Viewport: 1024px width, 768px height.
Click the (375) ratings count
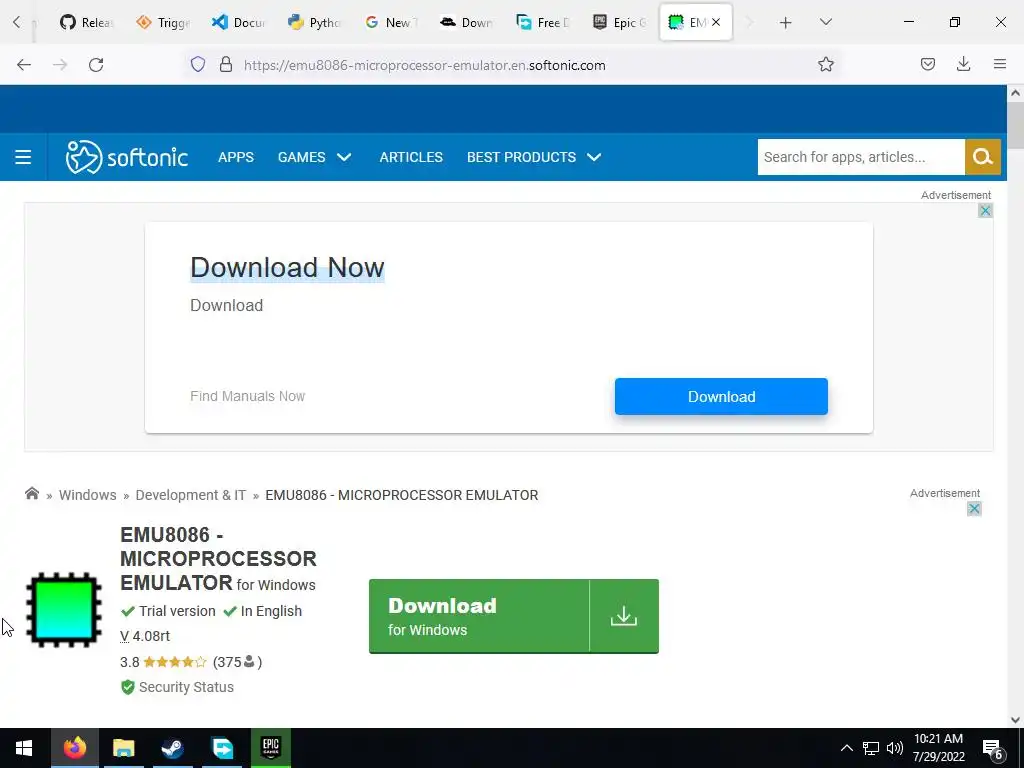coord(237,662)
